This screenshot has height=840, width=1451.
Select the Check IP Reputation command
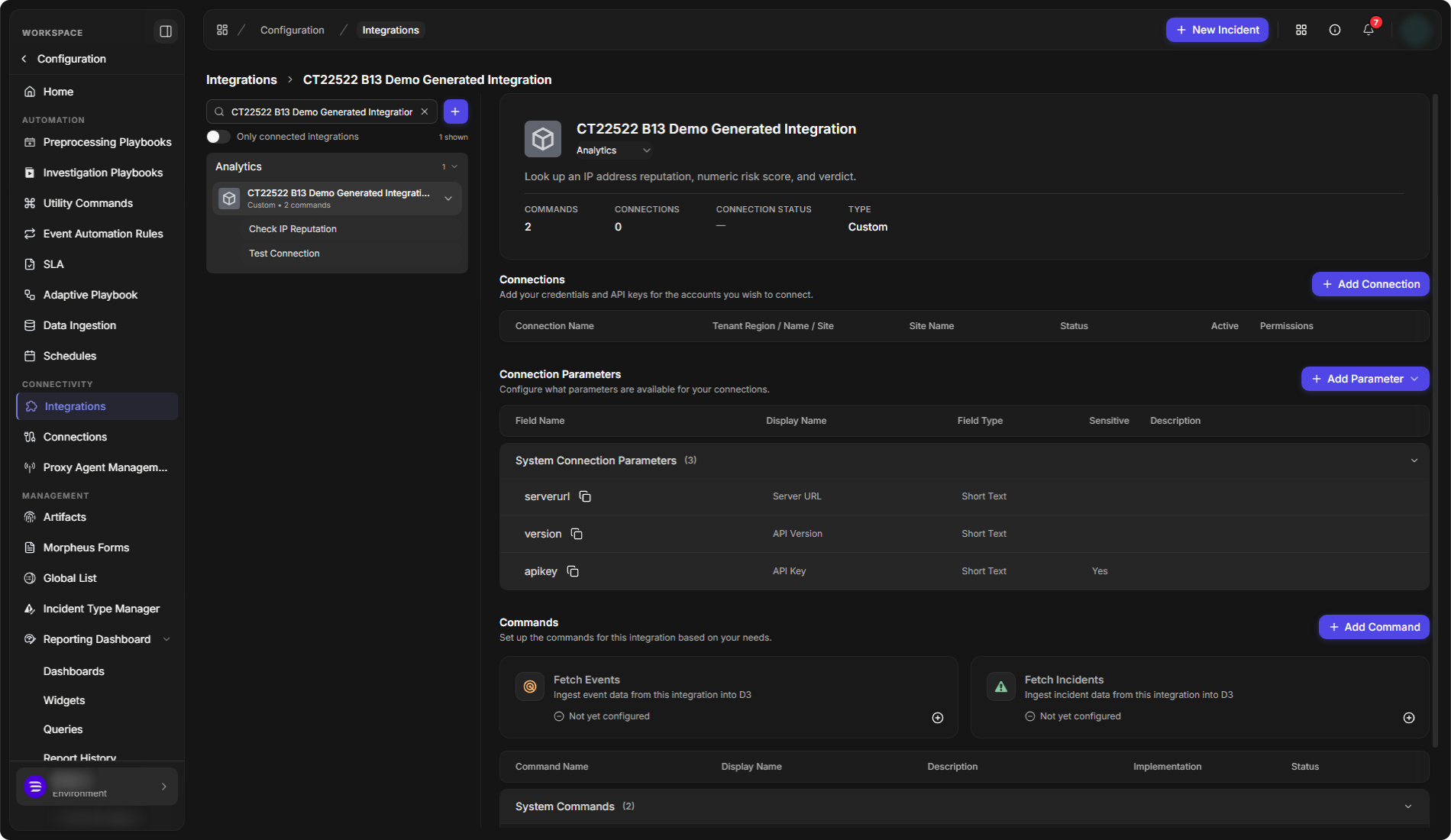292,229
